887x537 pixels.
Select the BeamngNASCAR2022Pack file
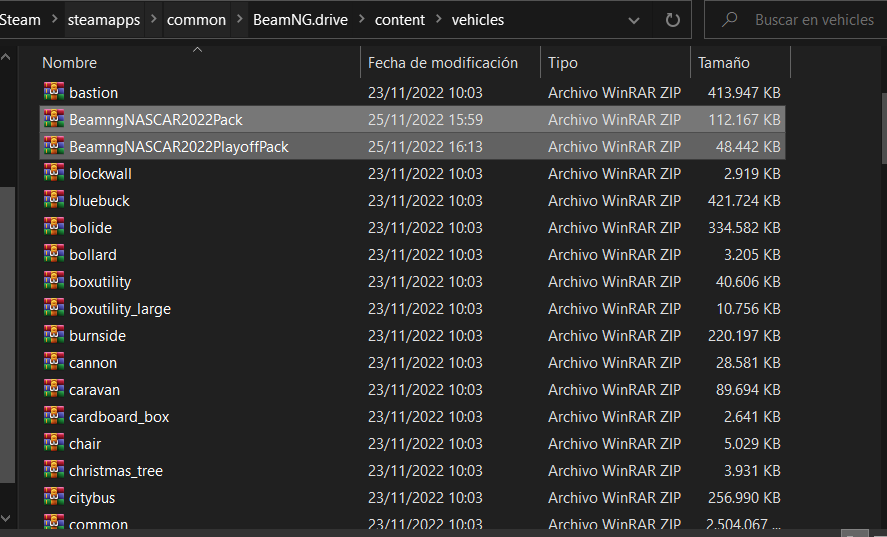pos(412,119)
